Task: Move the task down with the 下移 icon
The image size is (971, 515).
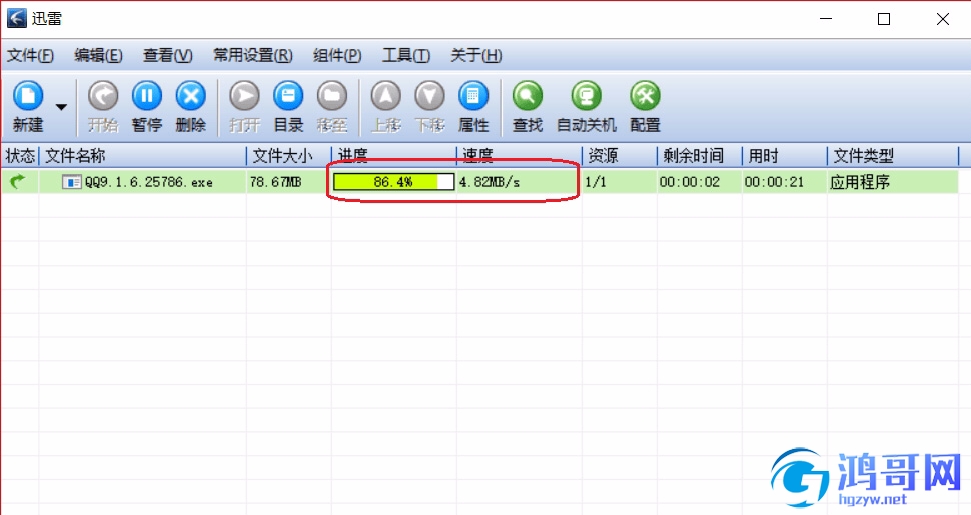Action: [430, 97]
